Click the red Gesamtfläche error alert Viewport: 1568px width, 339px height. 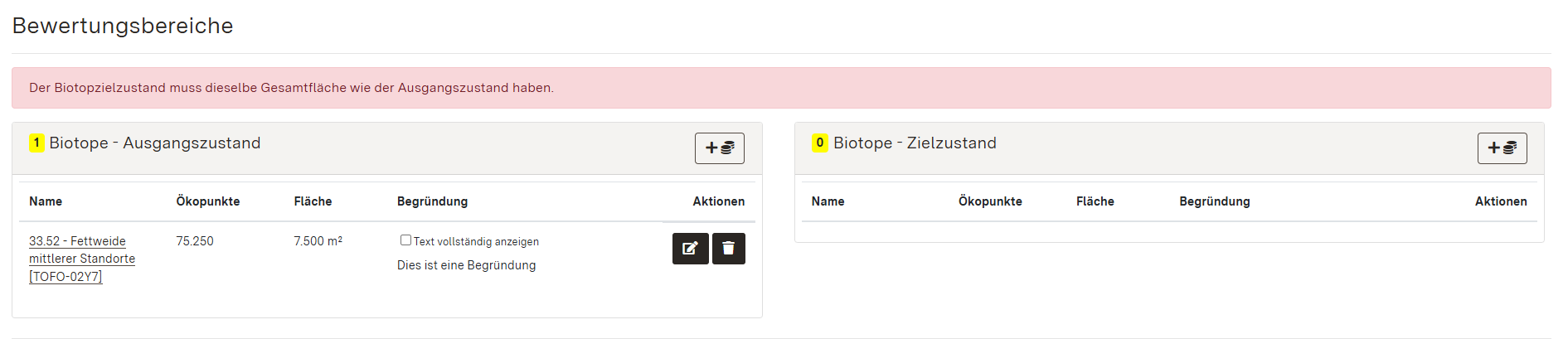(780, 88)
